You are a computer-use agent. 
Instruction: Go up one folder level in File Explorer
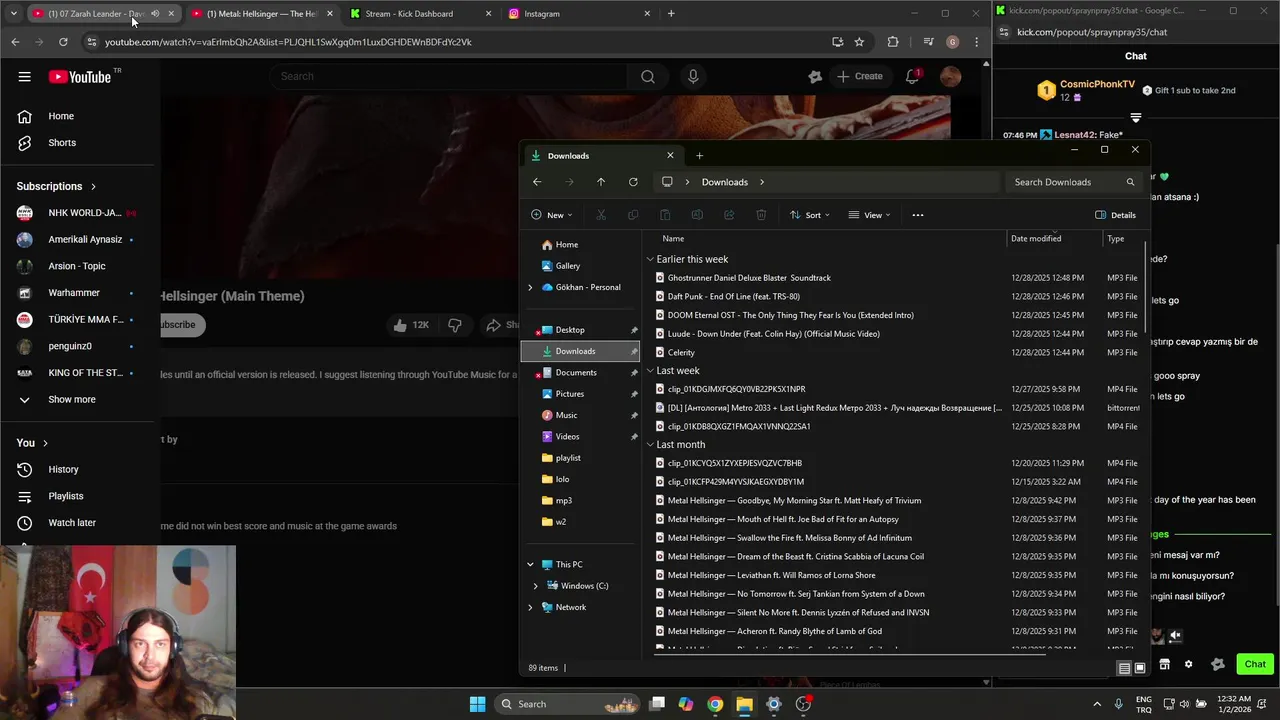coord(601,182)
